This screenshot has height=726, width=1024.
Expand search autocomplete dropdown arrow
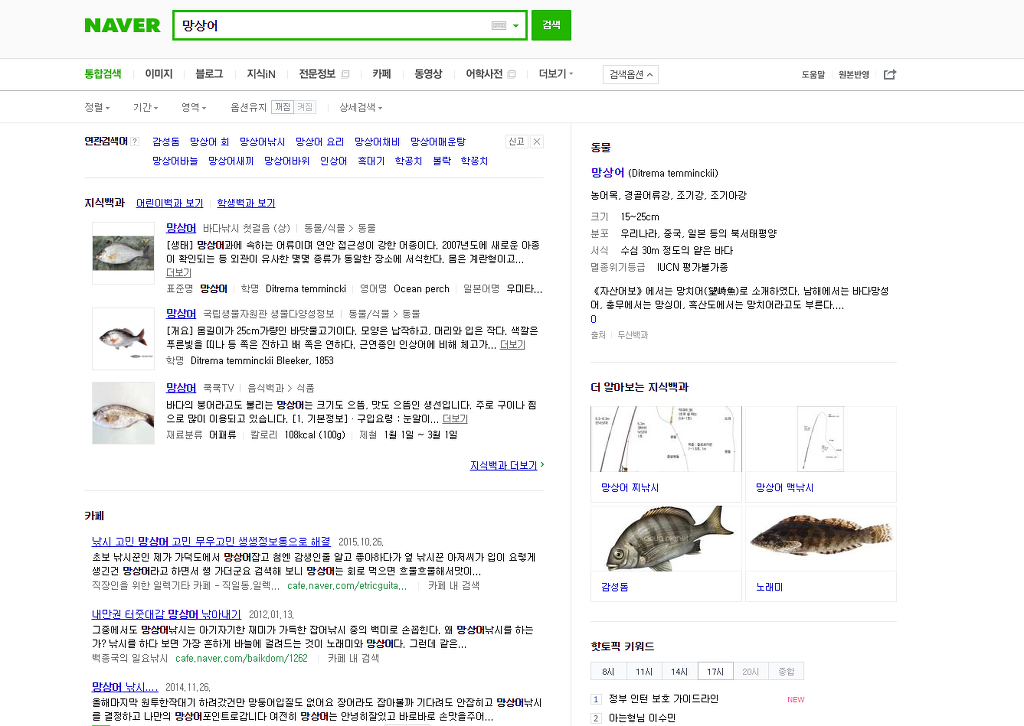516,26
